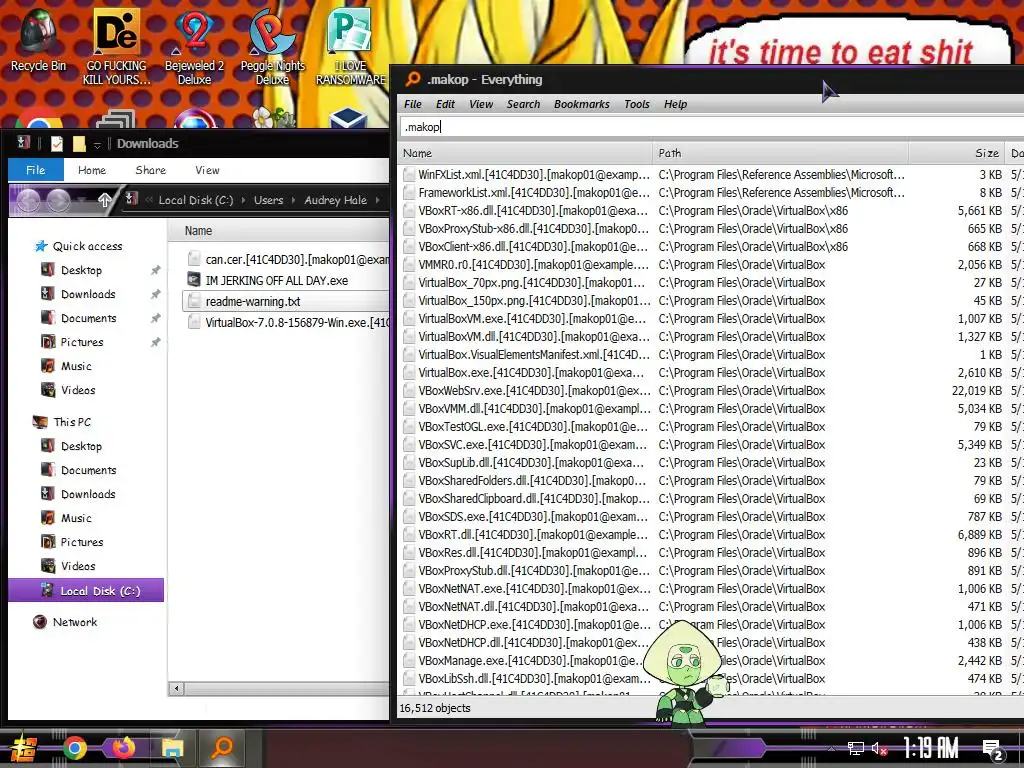Viewport: 1024px width, 768px height.
Task: Click the Up arrow in File Explorer
Action: 104,200
